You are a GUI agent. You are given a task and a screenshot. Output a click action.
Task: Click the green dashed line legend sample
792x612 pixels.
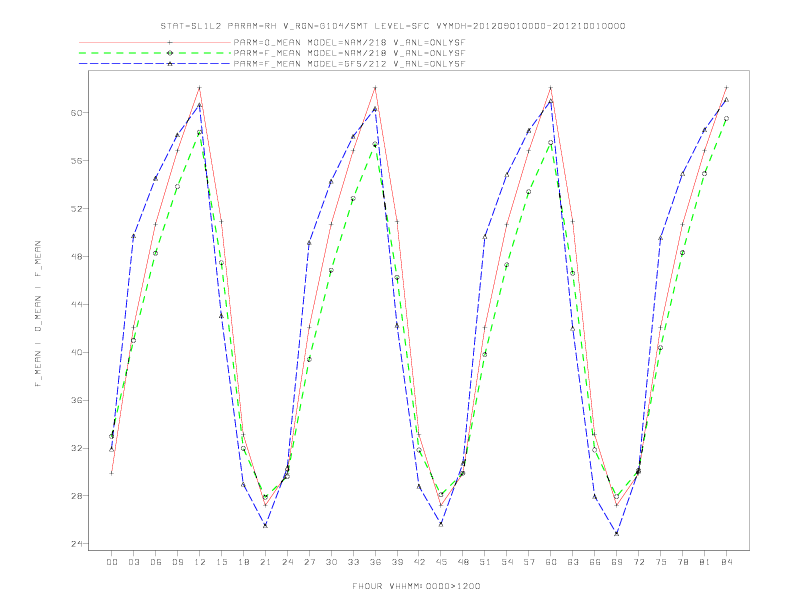[x=155, y=53]
